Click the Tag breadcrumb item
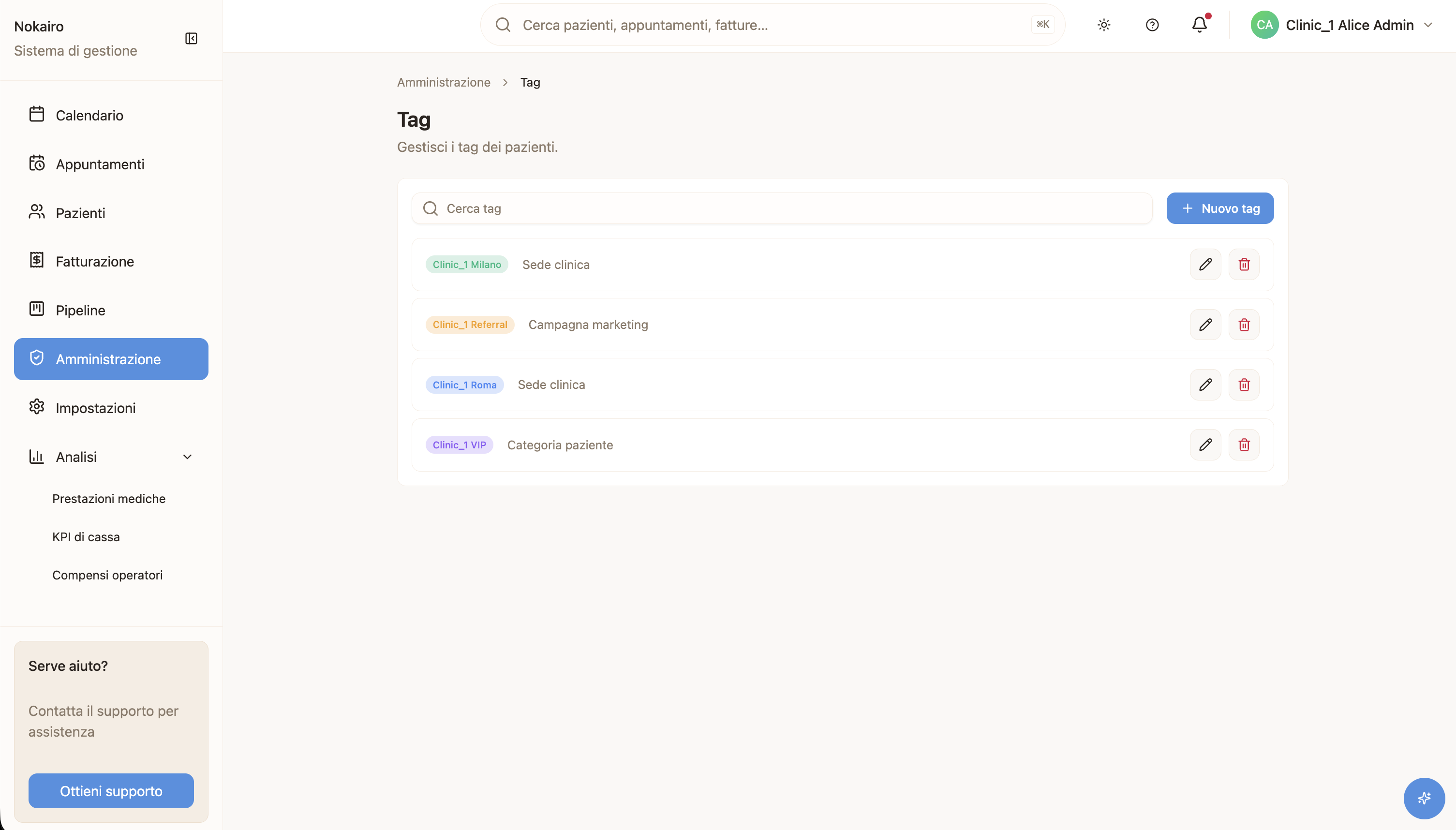 530,82
